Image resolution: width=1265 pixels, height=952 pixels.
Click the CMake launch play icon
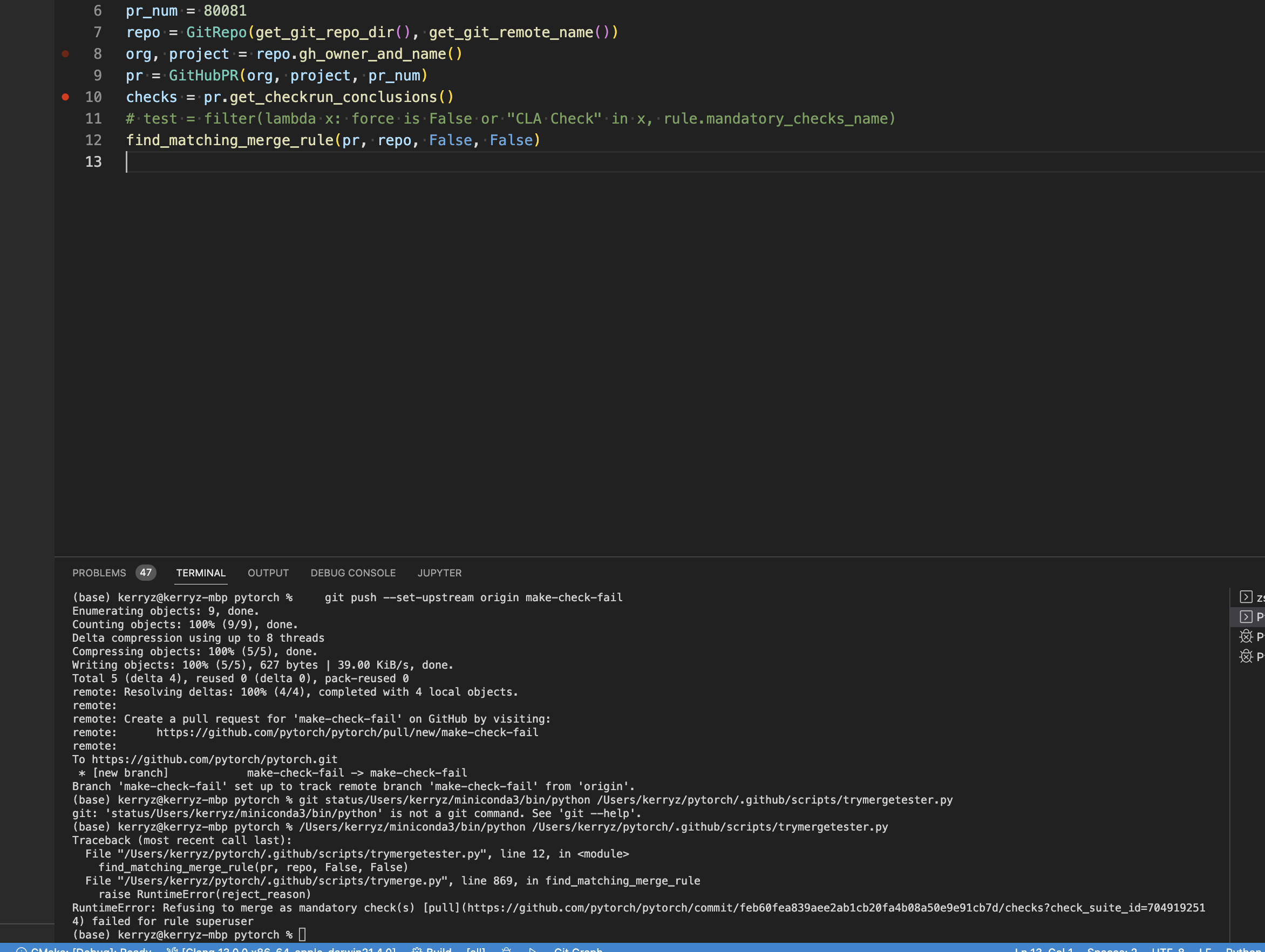coord(533,950)
